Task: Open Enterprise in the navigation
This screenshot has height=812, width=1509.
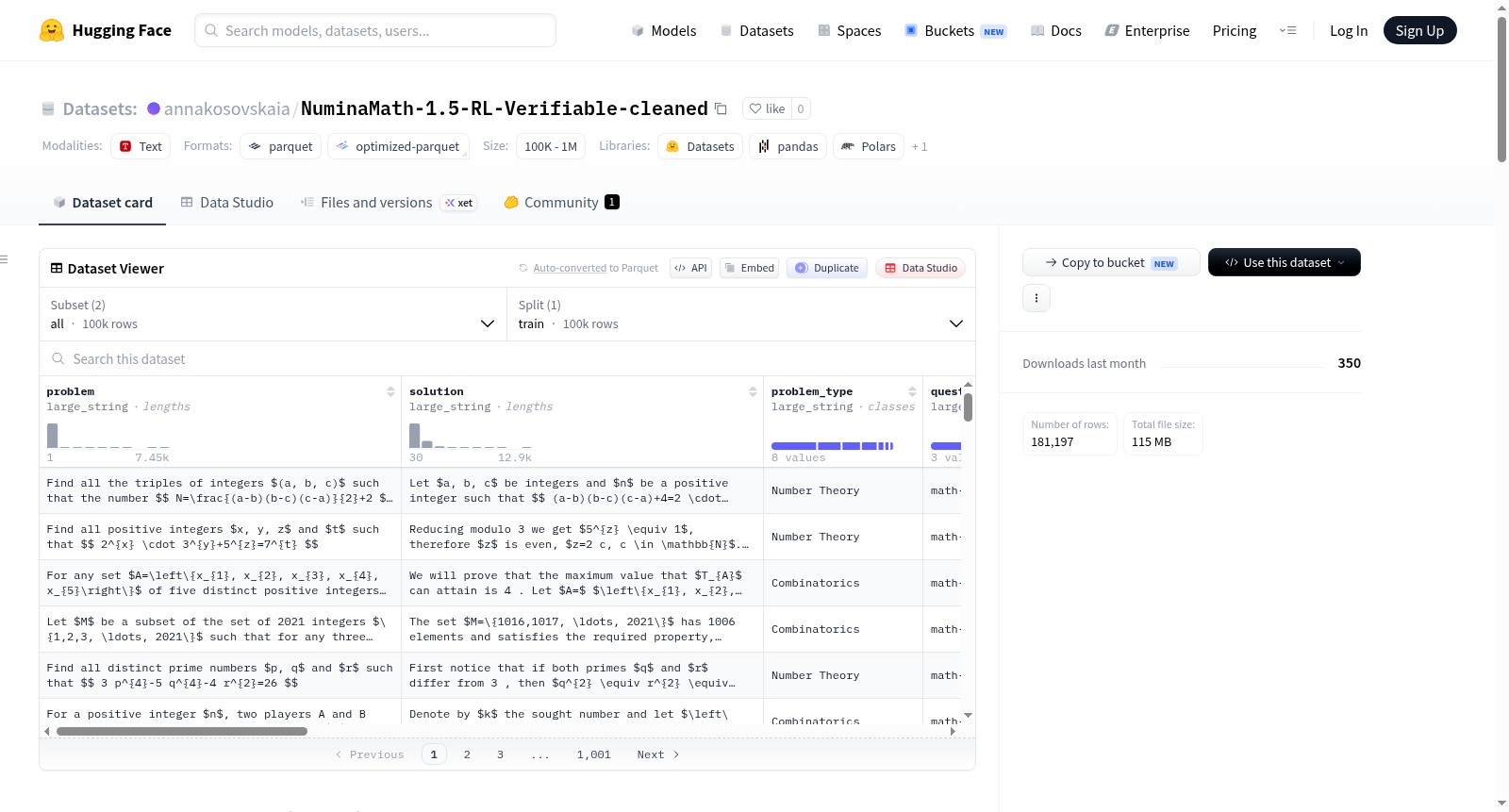Action: coord(1148,31)
